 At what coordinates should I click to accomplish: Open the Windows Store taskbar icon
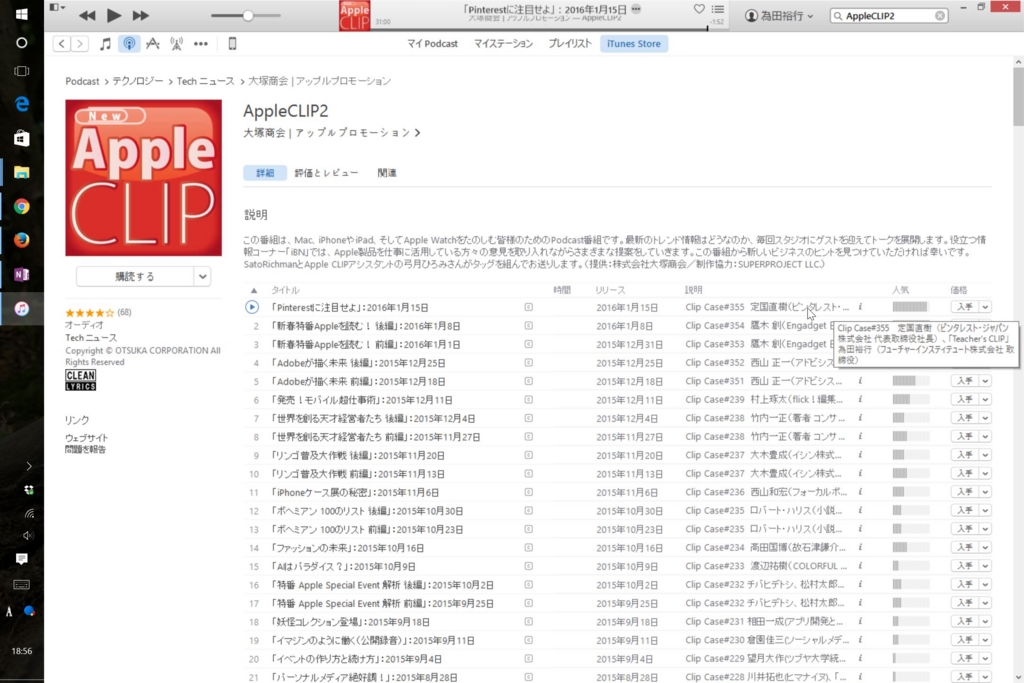point(22,138)
